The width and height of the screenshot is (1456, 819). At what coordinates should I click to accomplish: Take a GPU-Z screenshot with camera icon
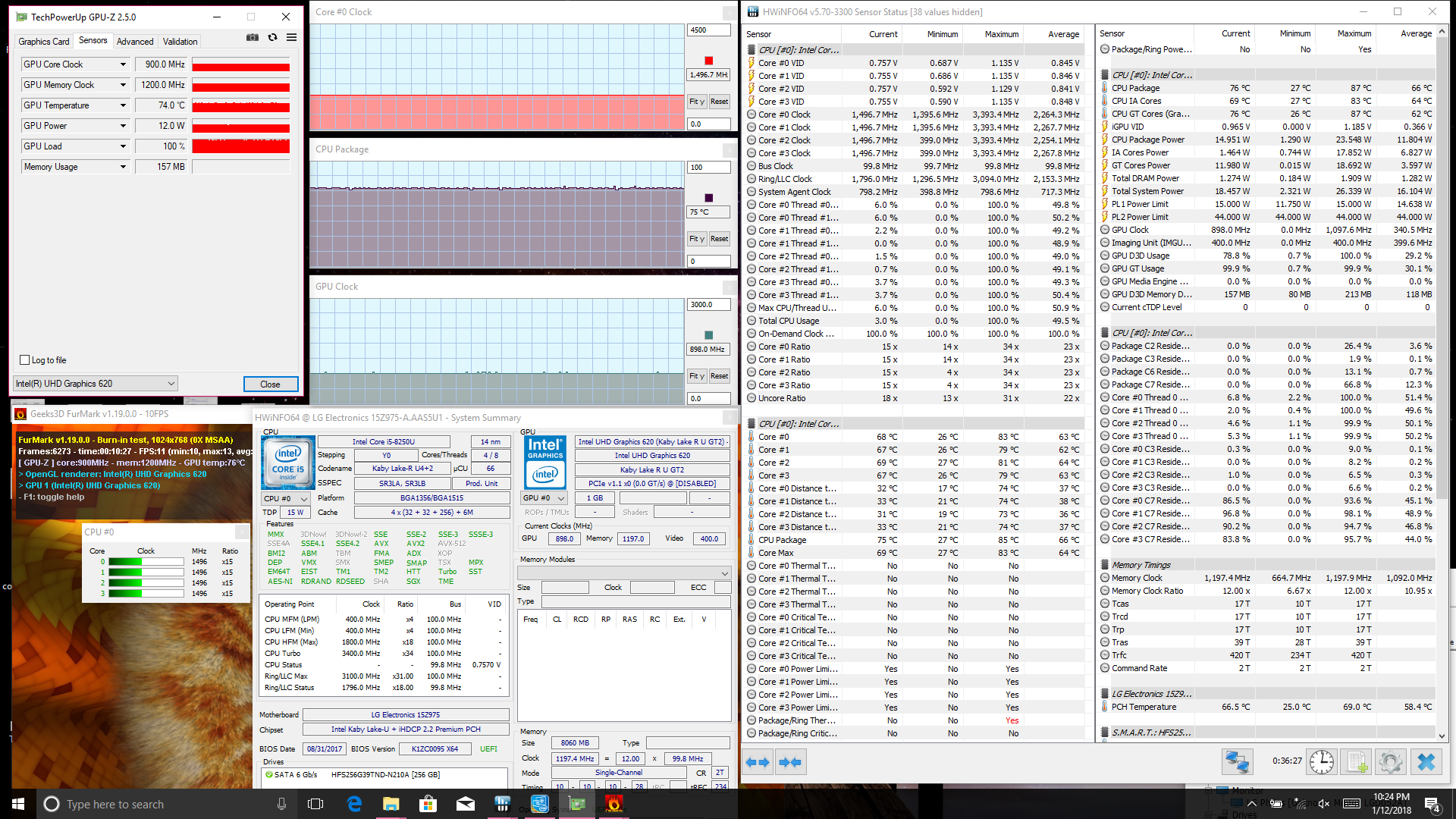253,37
